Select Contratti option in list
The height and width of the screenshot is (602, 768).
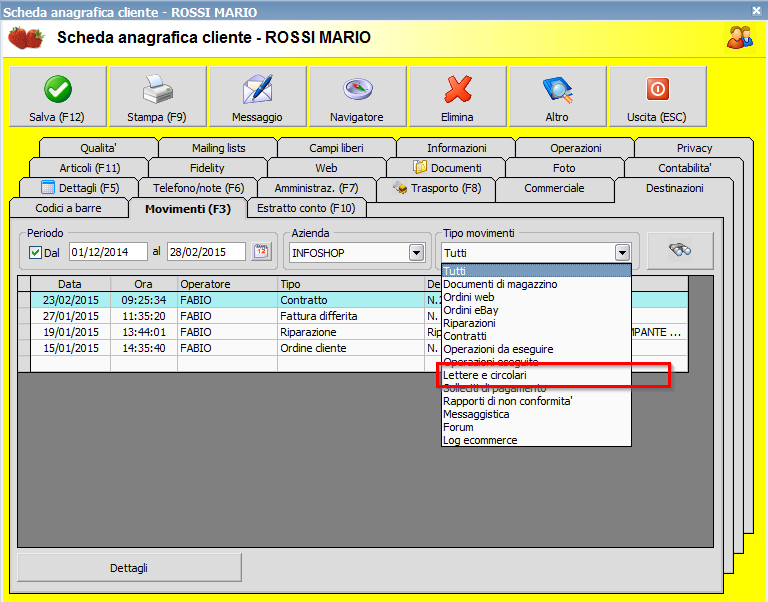536,336
